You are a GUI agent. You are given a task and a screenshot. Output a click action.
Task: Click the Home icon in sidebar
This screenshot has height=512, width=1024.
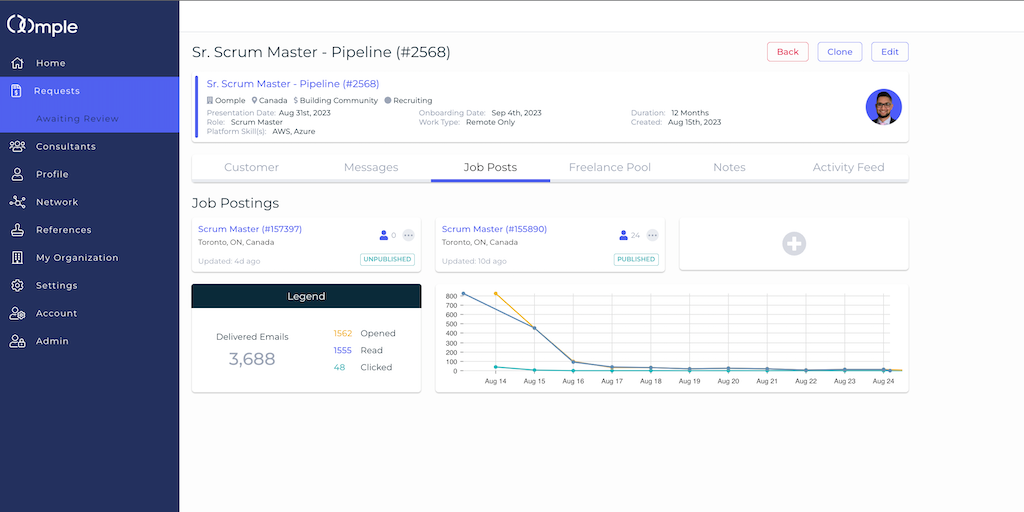click(17, 63)
